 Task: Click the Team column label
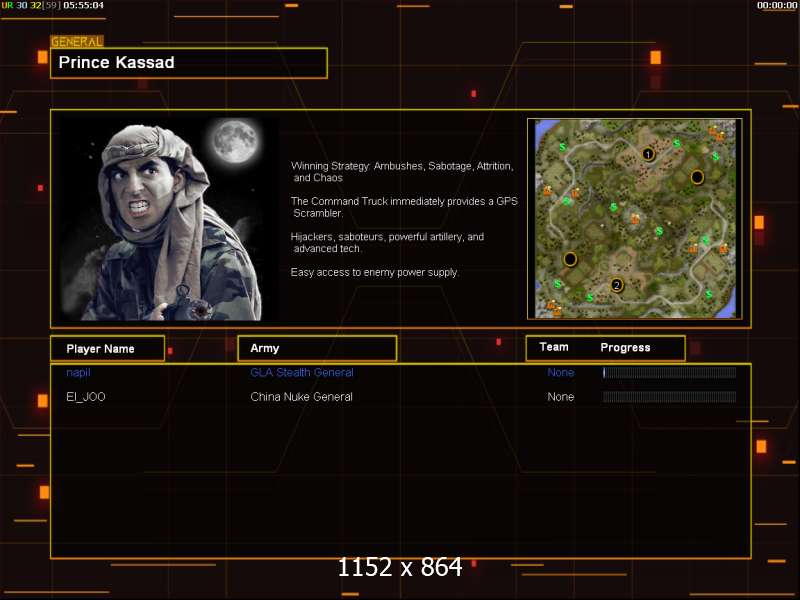coord(554,347)
